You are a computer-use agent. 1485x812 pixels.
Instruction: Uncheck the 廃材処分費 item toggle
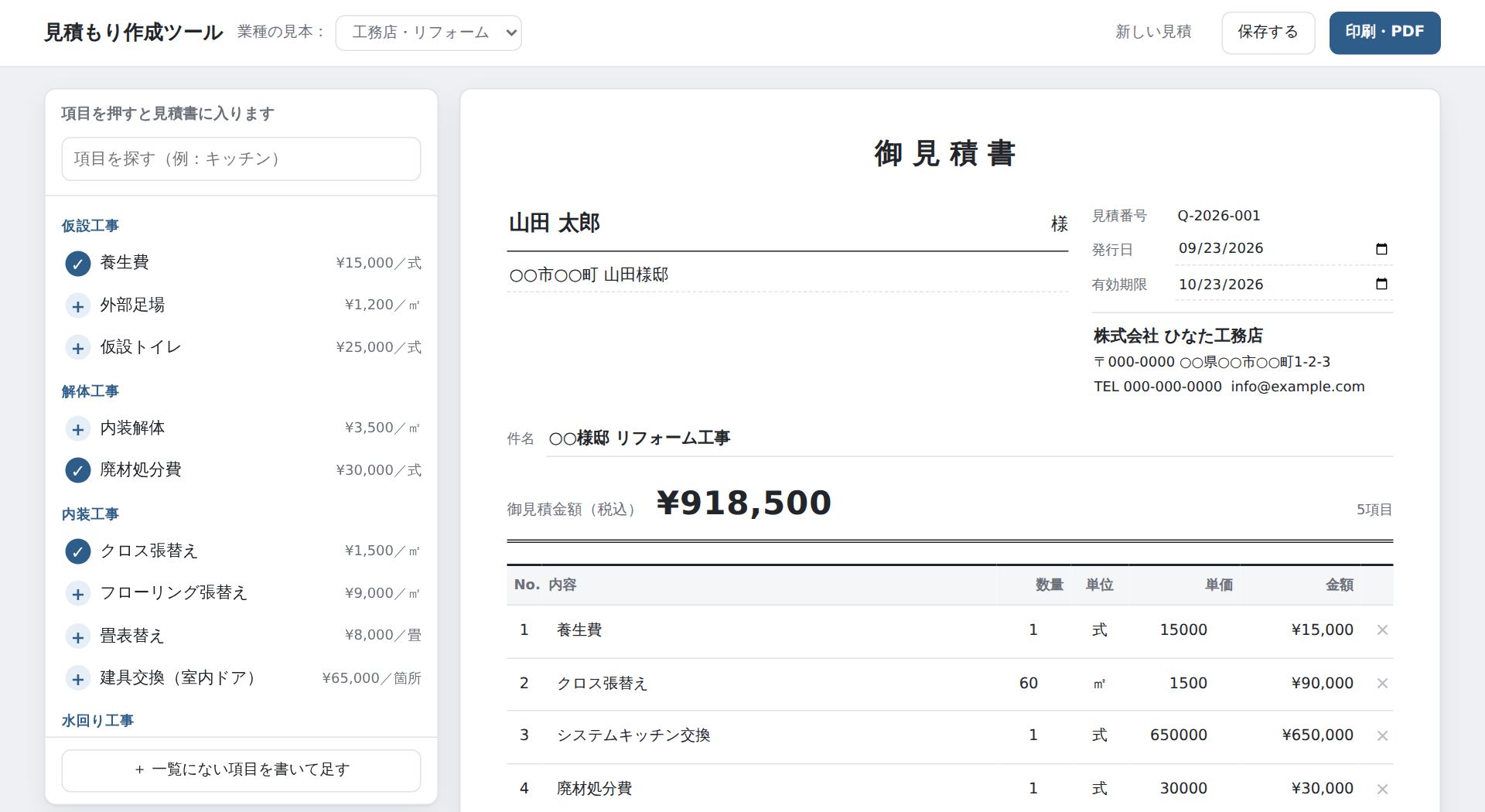(77, 471)
